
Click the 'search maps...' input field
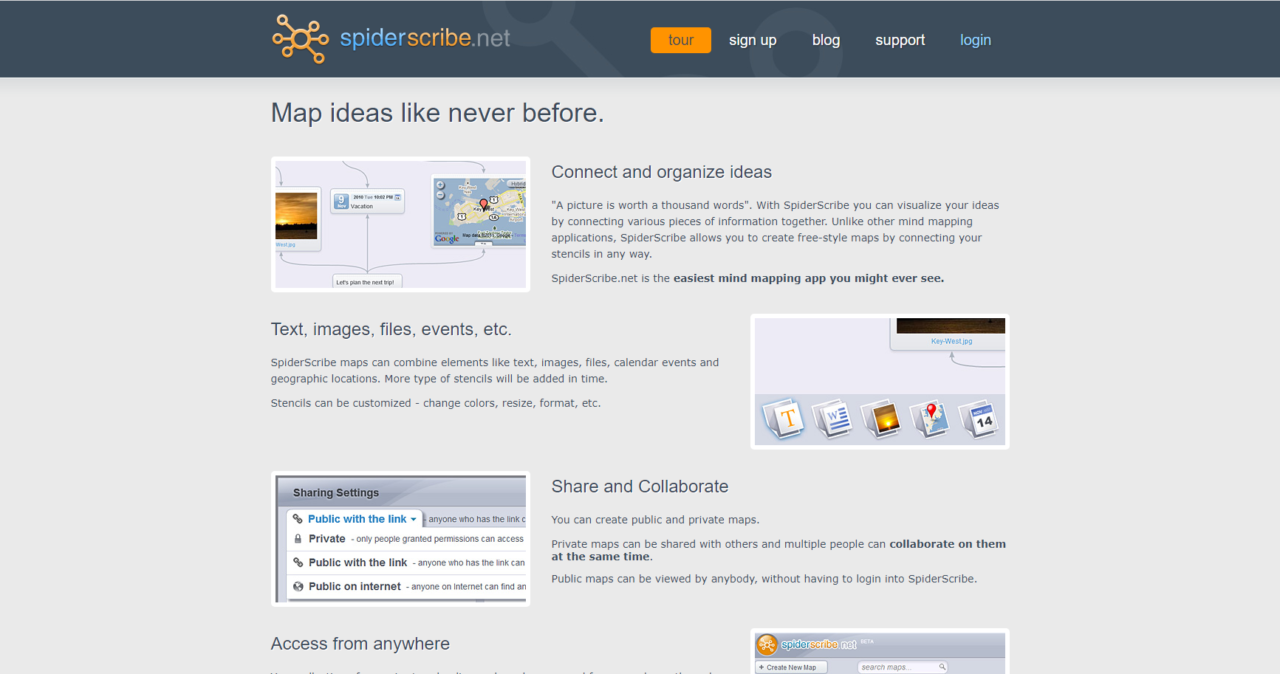pyautogui.click(x=903, y=667)
